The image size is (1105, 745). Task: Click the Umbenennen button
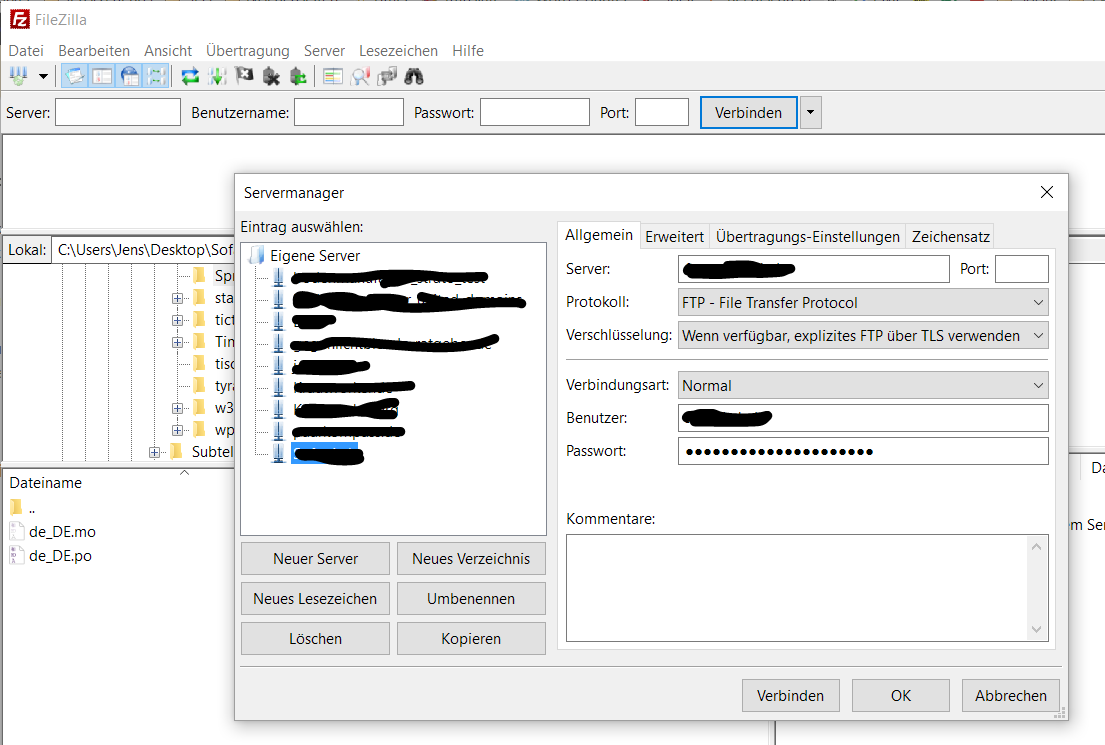(x=471, y=599)
